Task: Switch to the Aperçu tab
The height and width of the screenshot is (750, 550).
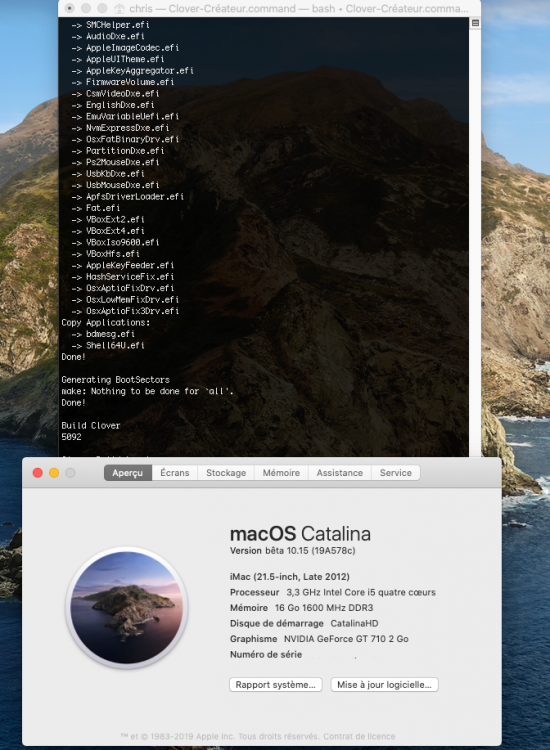Action: pyautogui.click(x=128, y=473)
